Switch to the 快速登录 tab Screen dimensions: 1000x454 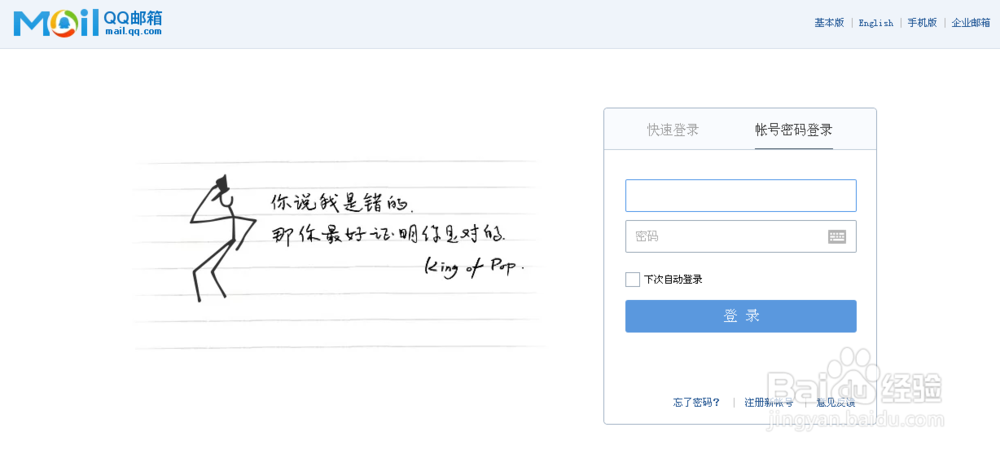pyautogui.click(x=673, y=129)
